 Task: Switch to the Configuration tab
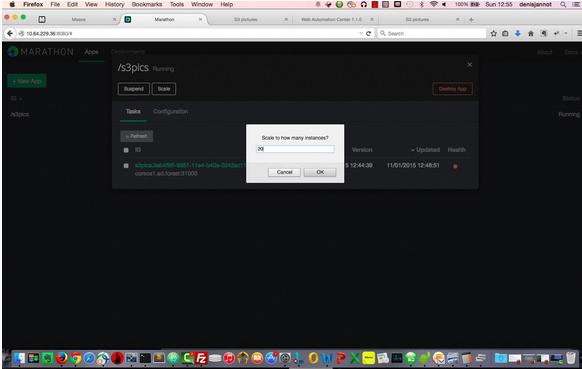[x=170, y=111]
